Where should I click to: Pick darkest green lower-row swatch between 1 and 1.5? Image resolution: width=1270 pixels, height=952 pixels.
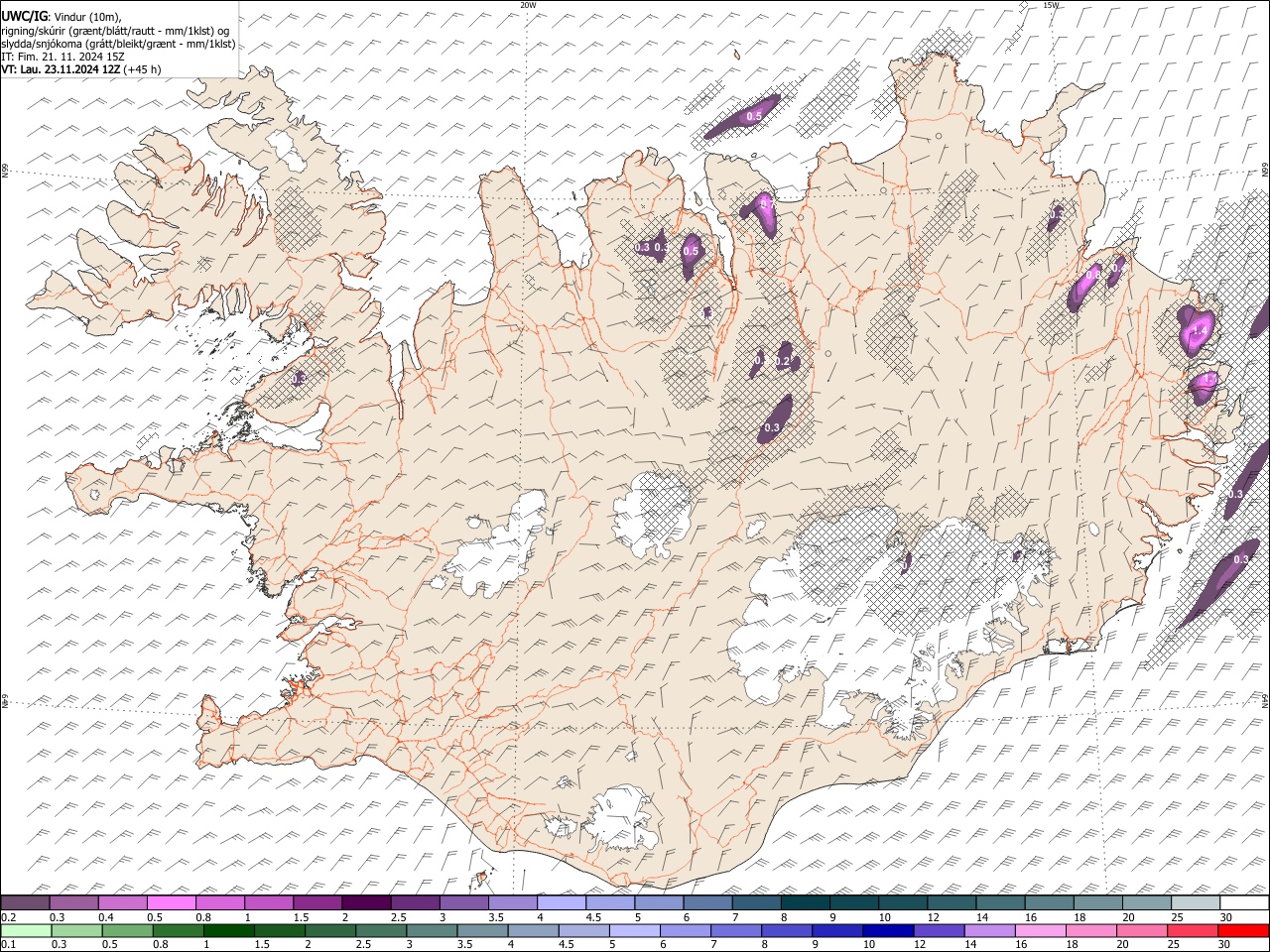[229, 930]
